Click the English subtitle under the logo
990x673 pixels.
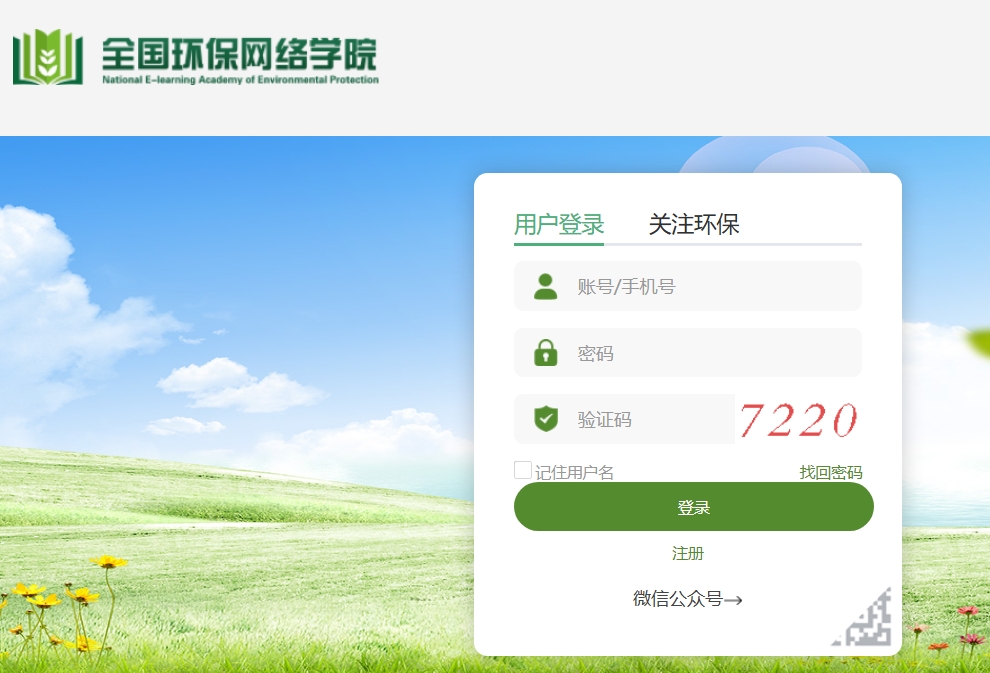(241, 80)
